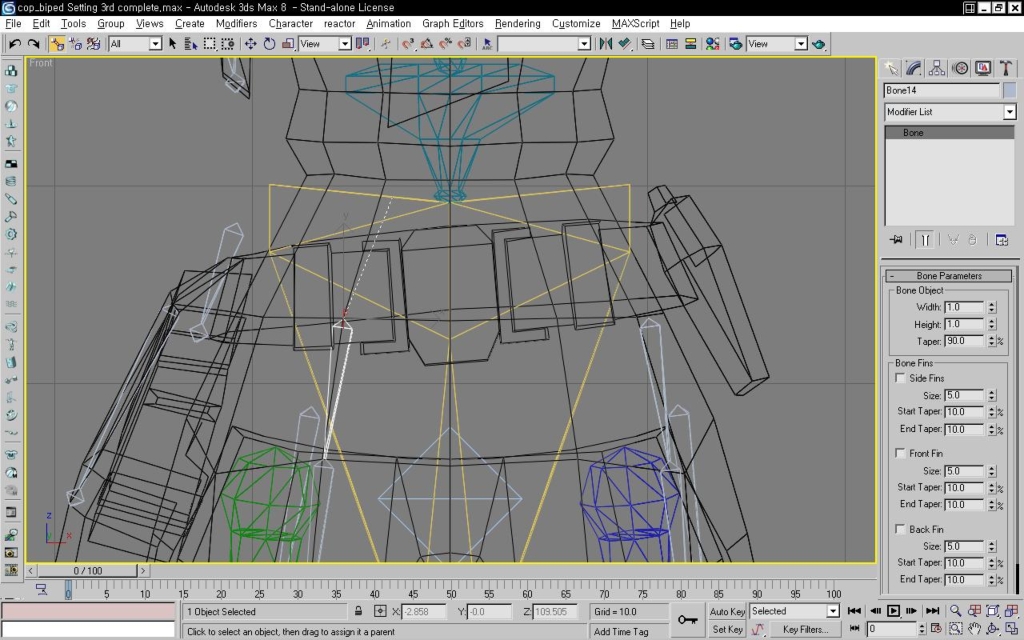This screenshot has height=640, width=1024.
Task: Open the Character menu
Action: pyautogui.click(x=291, y=24)
